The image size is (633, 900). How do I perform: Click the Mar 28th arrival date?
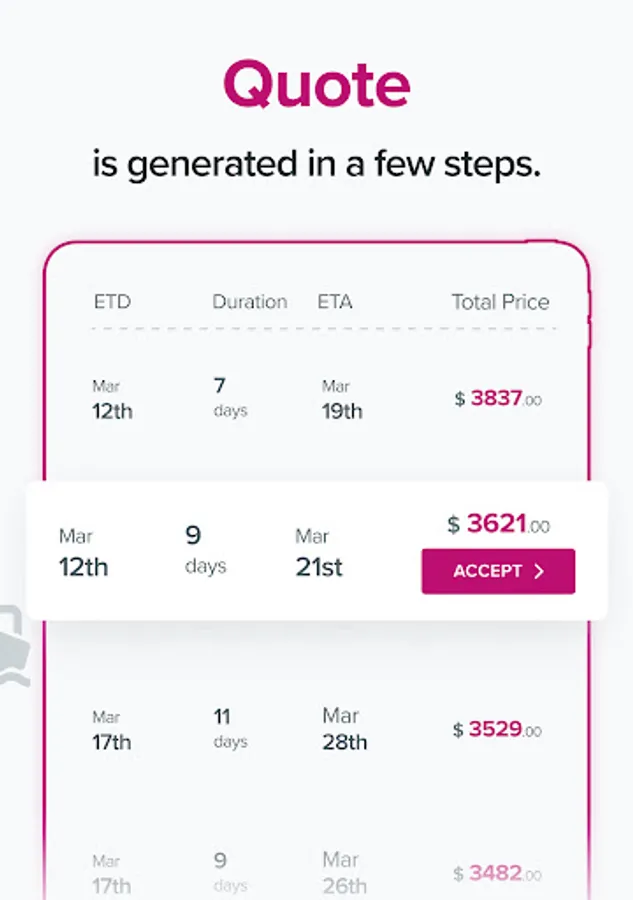(x=344, y=729)
